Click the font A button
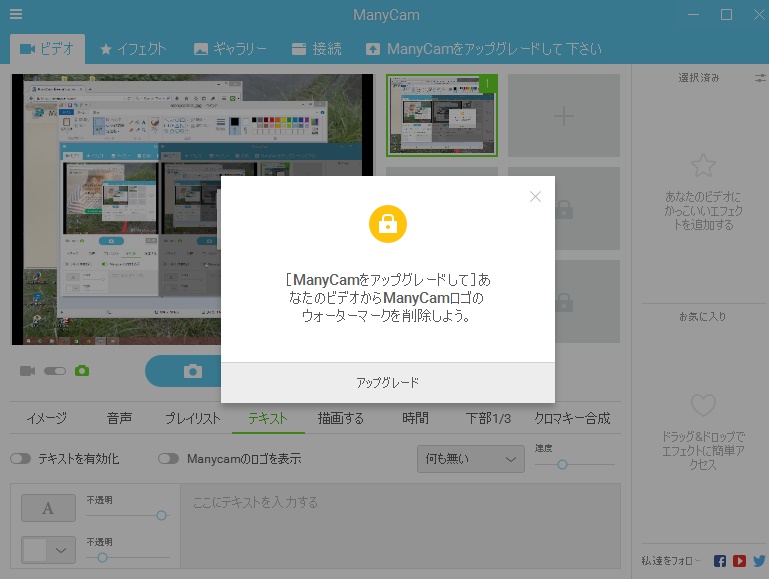This screenshot has height=579, width=769. click(48, 508)
